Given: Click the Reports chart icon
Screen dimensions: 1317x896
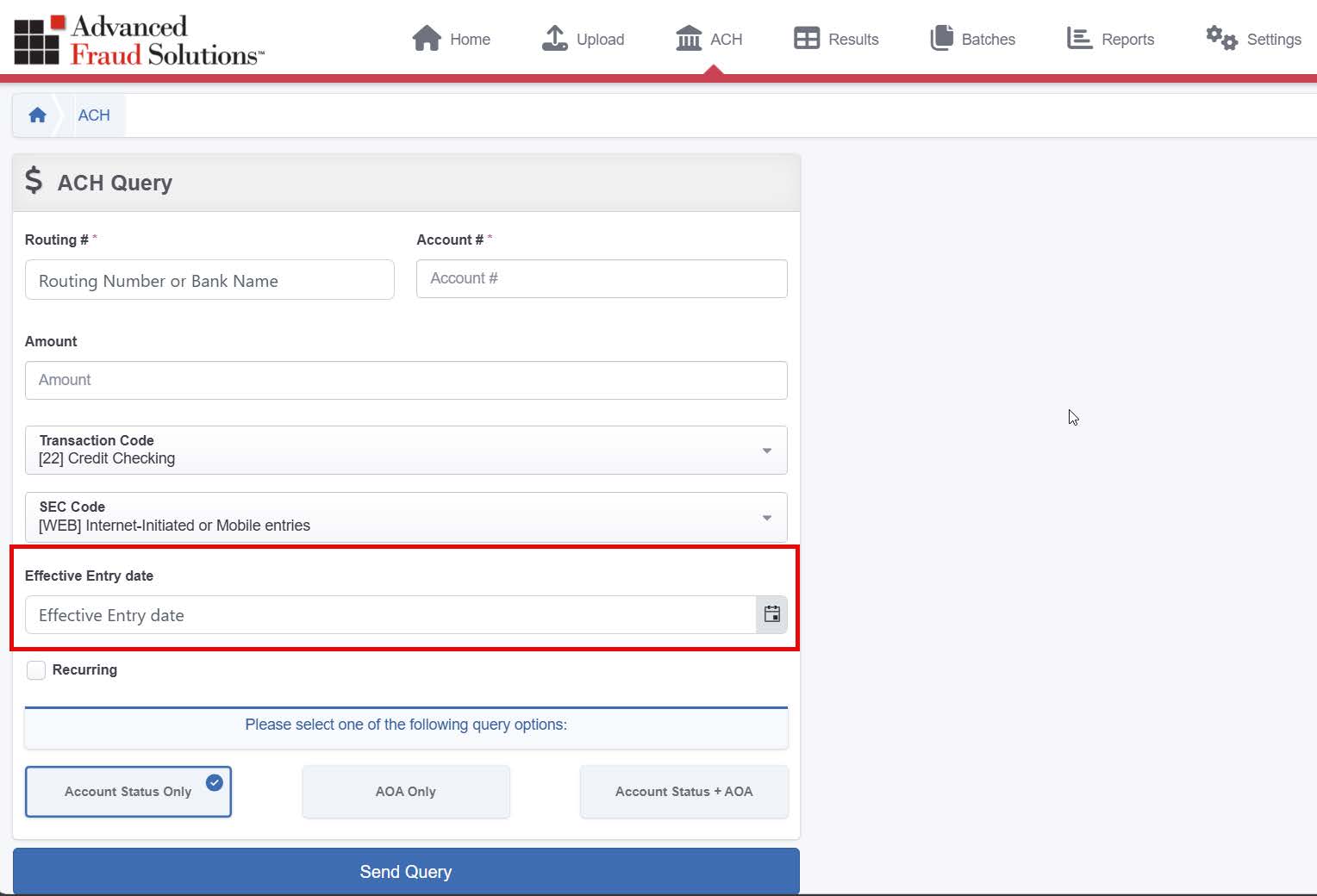Looking at the screenshot, I should click(x=1079, y=39).
